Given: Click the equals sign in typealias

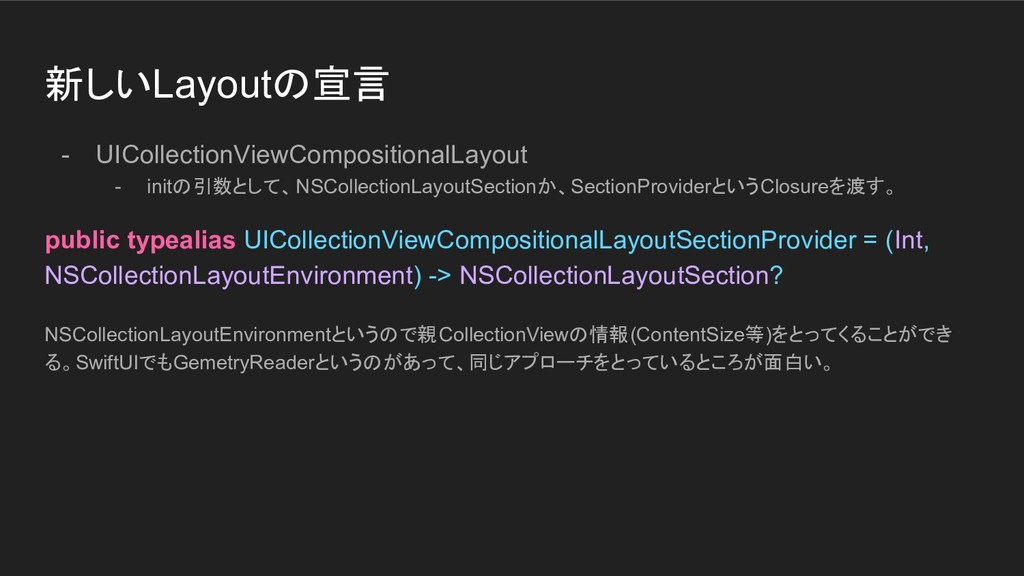Looking at the screenshot, I should 870,241.
